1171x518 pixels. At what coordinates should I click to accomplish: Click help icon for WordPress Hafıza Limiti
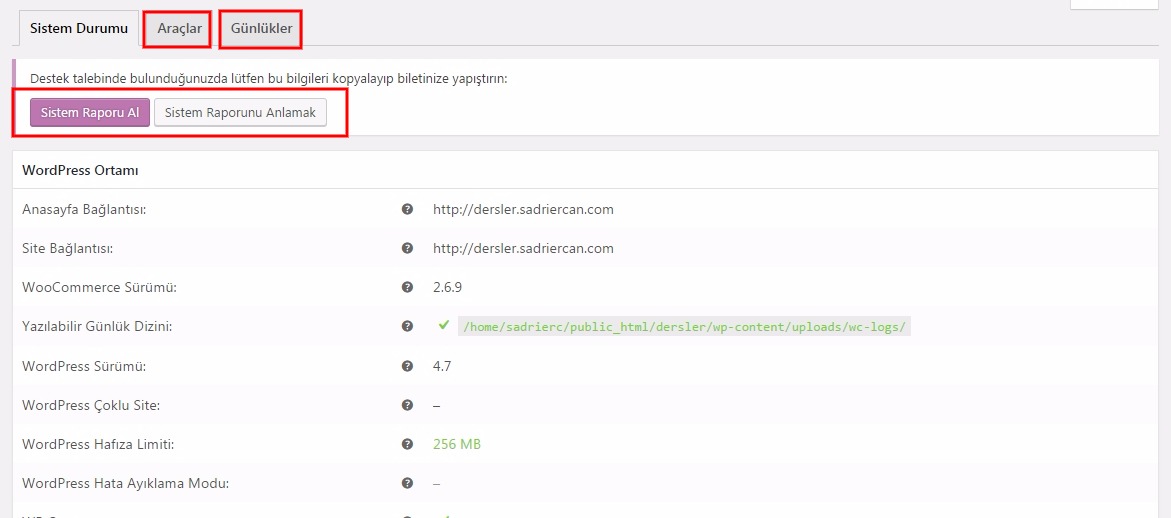pyautogui.click(x=407, y=443)
